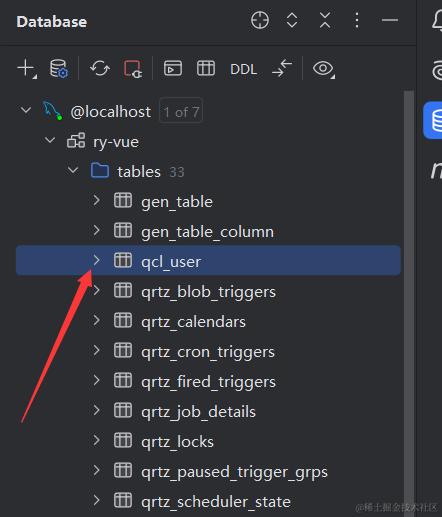Screen dimensions: 442x517
Task: Click the Expand All arrows icon
Action: point(292,20)
